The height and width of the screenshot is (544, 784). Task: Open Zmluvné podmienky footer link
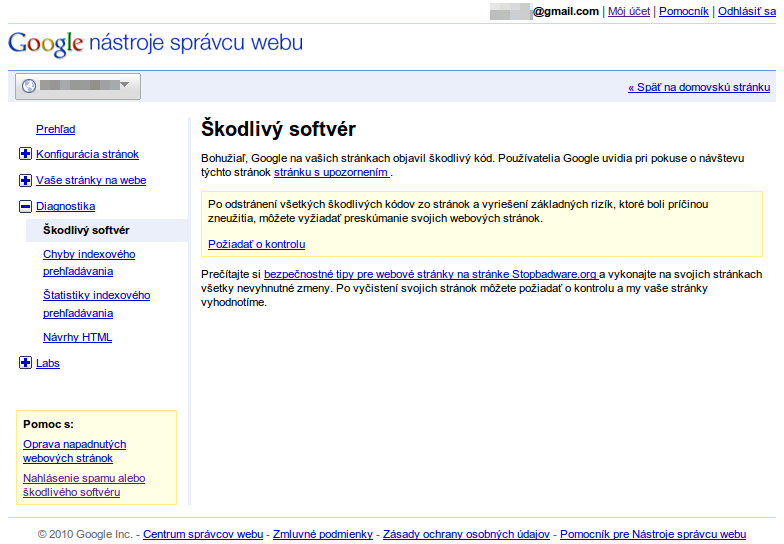point(323,534)
